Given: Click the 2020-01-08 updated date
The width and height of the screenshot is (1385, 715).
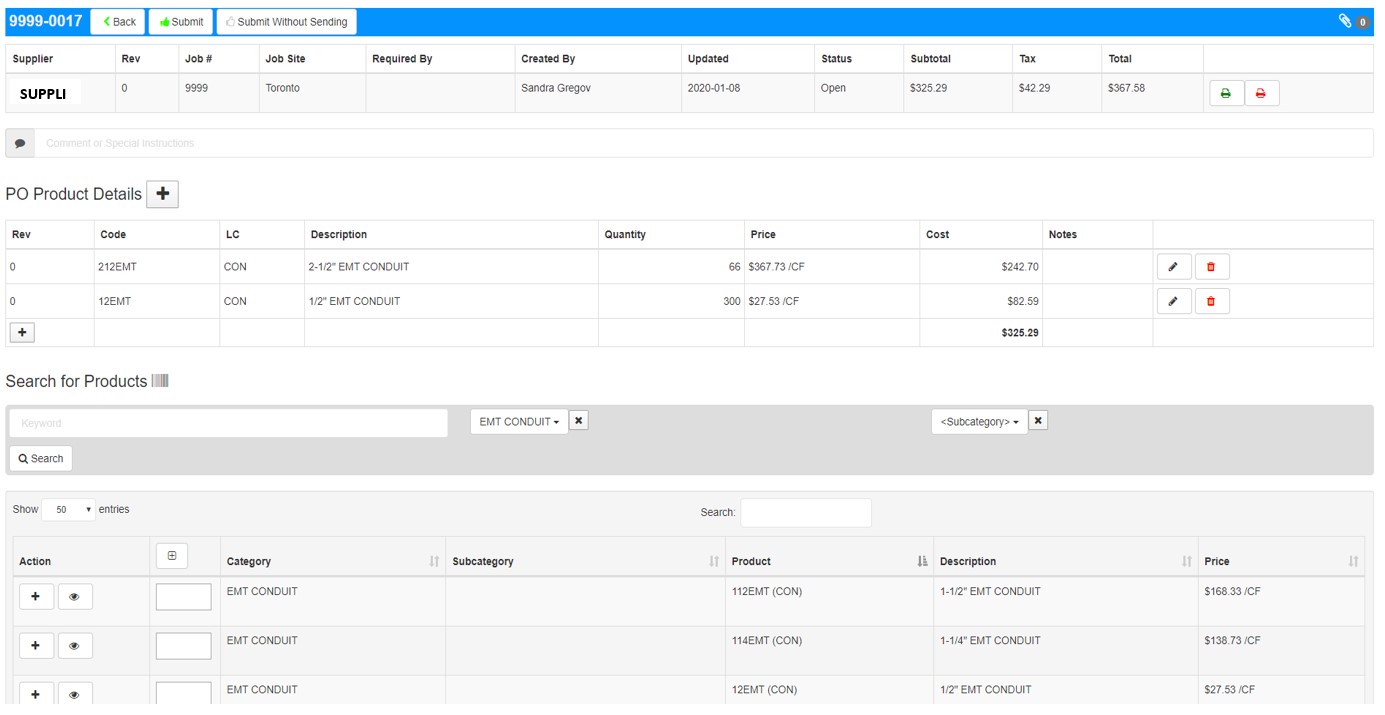Looking at the screenshot, I should click(716, 88).
